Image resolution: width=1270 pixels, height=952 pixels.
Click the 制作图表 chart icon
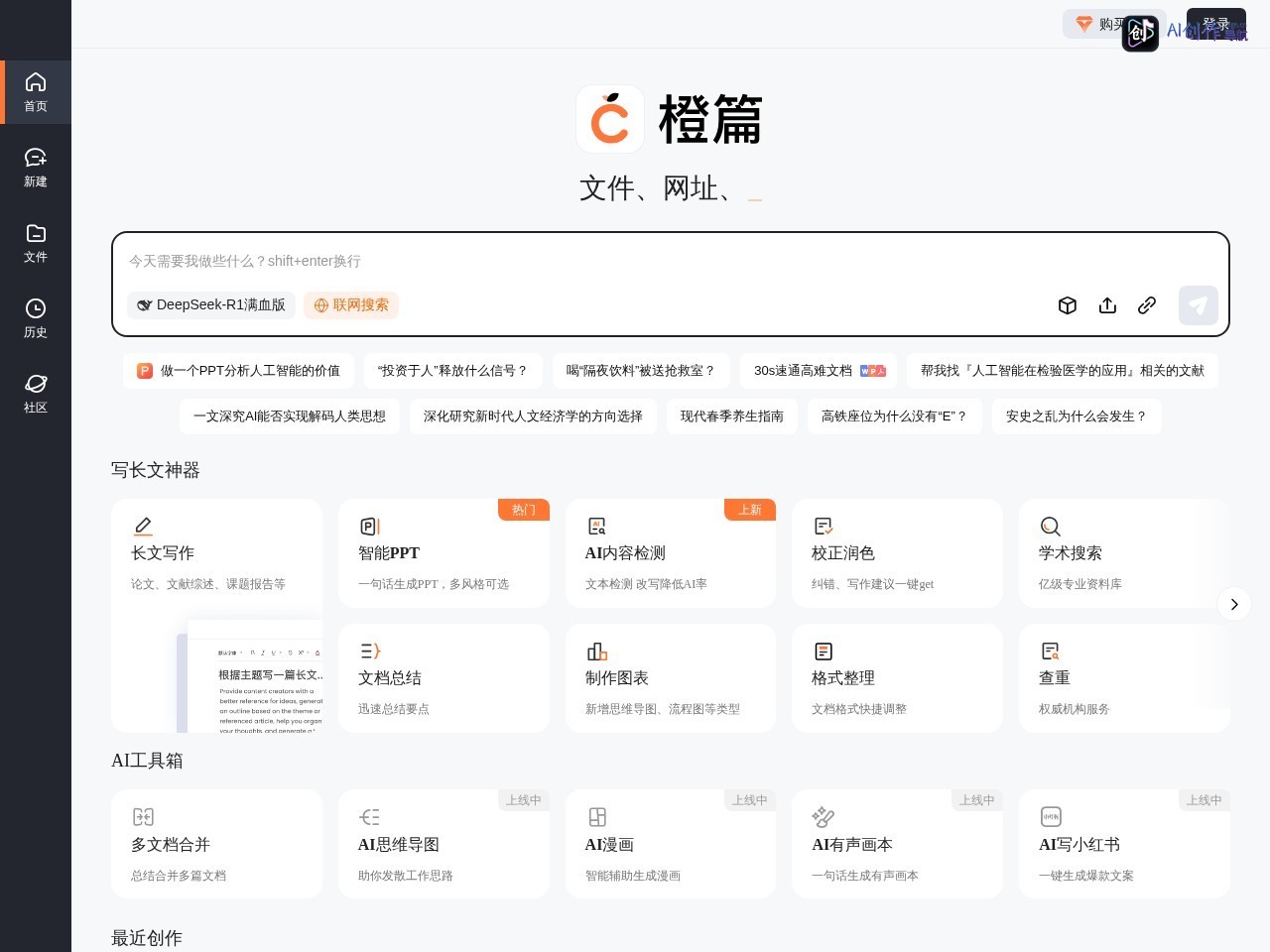pos(596,652)
